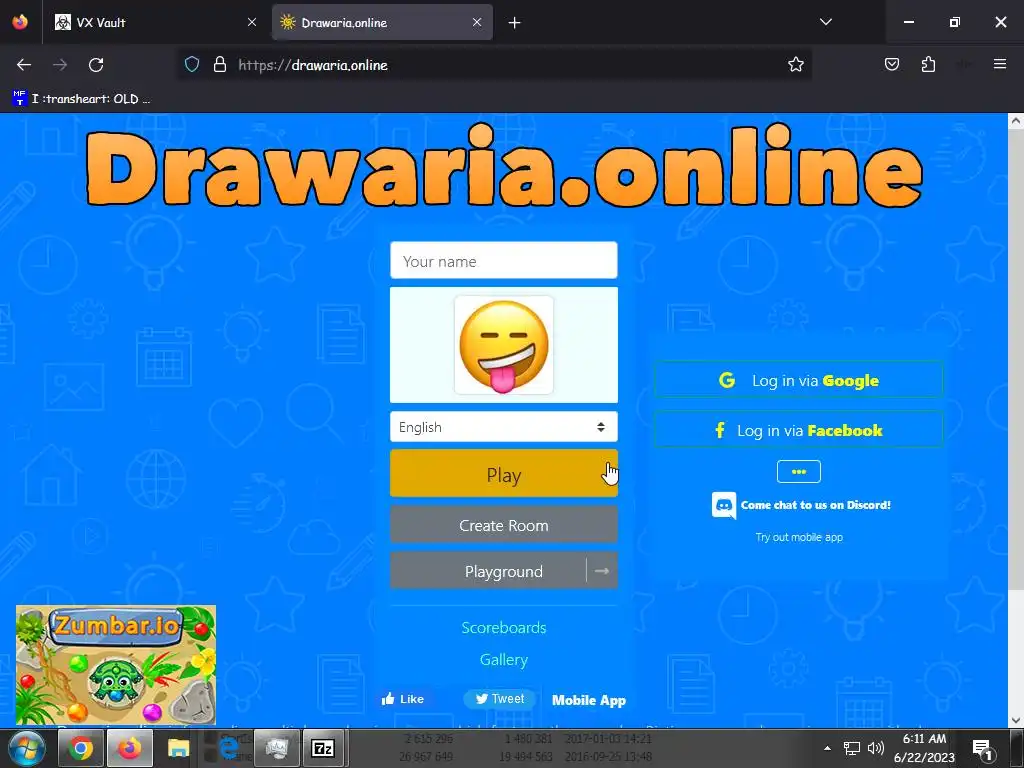Open the transheart OLD bookmark
This screenshot has width=1024, height=768.
pos(82,99)
